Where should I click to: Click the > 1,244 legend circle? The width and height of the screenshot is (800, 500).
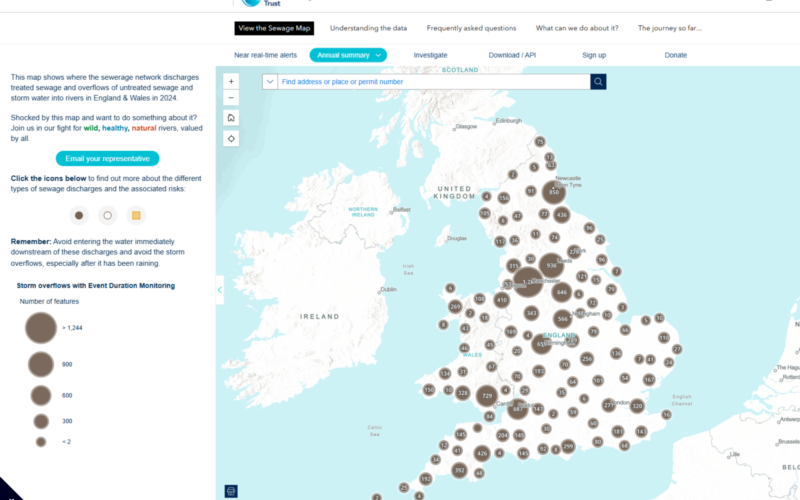pyautogui.click(x=41, y=328)
